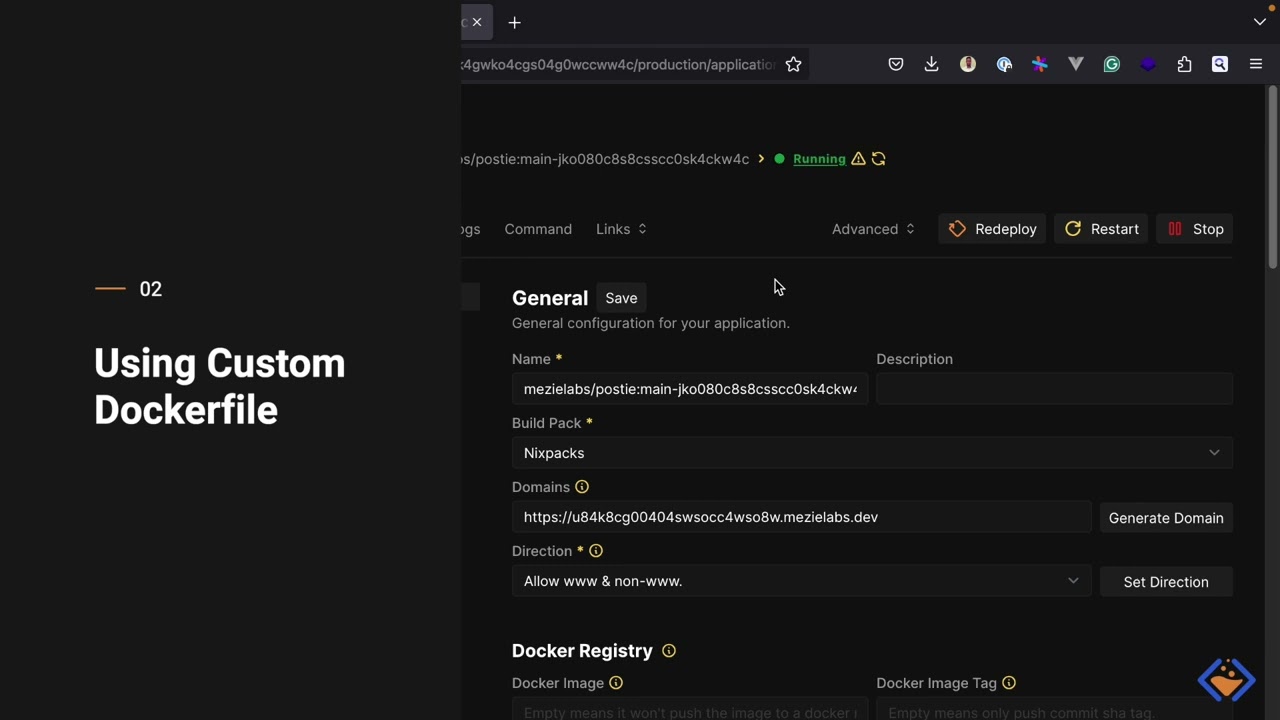Expand the list all tabs chevron
Viewport: 1280px width, 720px height.
coord(1260,22)
